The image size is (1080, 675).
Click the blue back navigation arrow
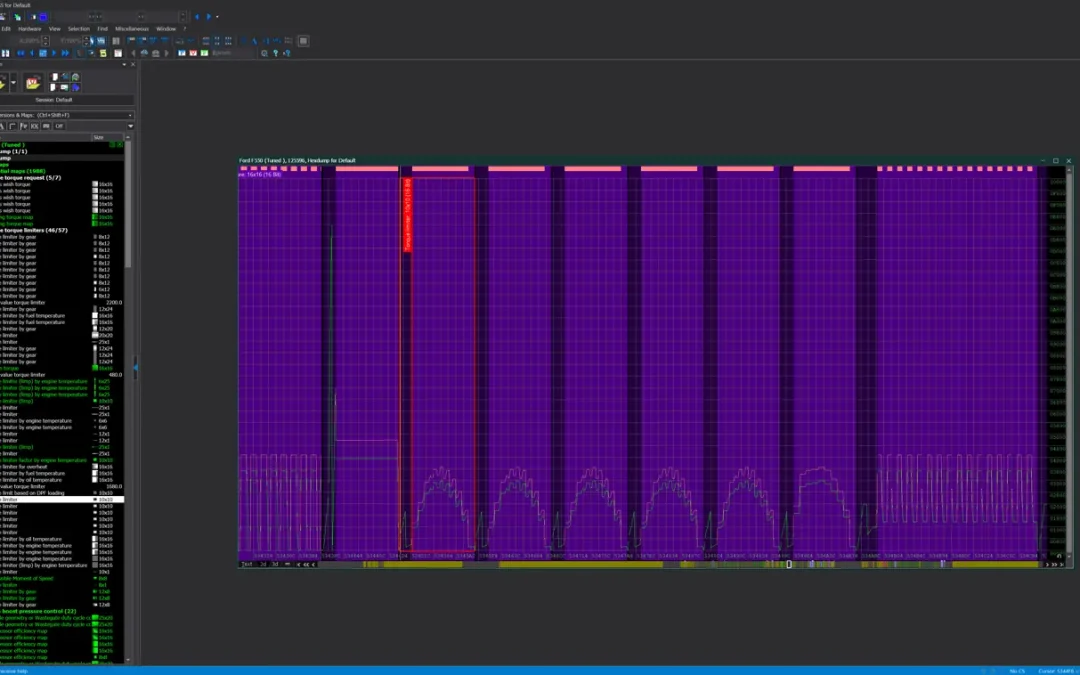pos(197,17)
